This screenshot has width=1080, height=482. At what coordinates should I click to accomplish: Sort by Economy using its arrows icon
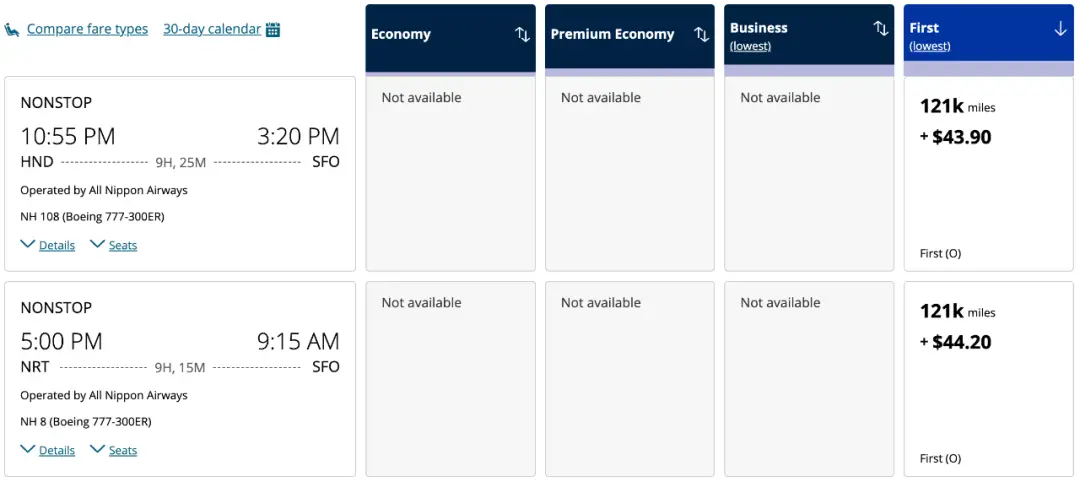522,34
